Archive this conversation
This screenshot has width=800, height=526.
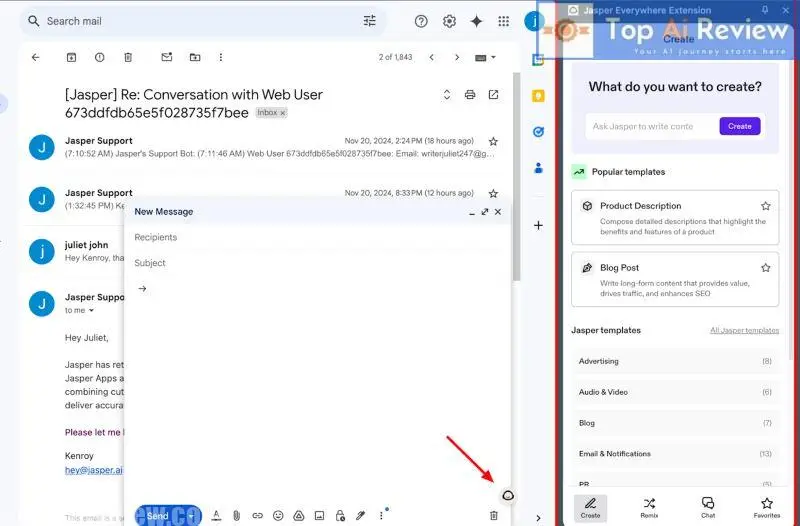(x=71, y=57)
